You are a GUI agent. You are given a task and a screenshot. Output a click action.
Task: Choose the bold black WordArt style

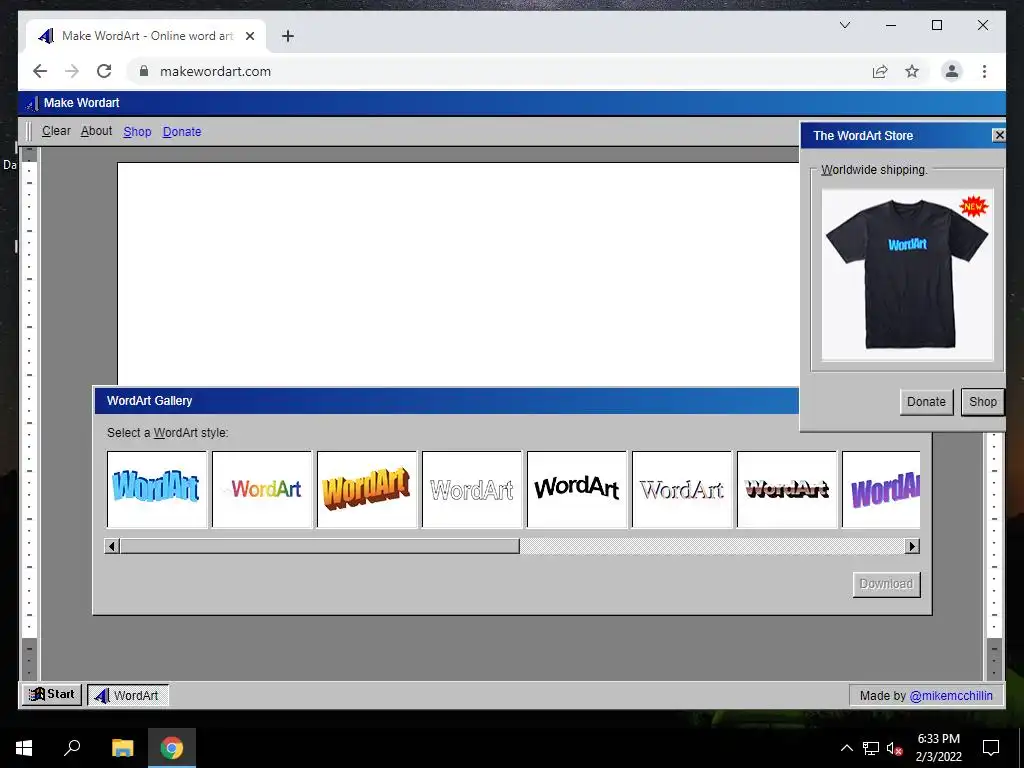(577, 489)
